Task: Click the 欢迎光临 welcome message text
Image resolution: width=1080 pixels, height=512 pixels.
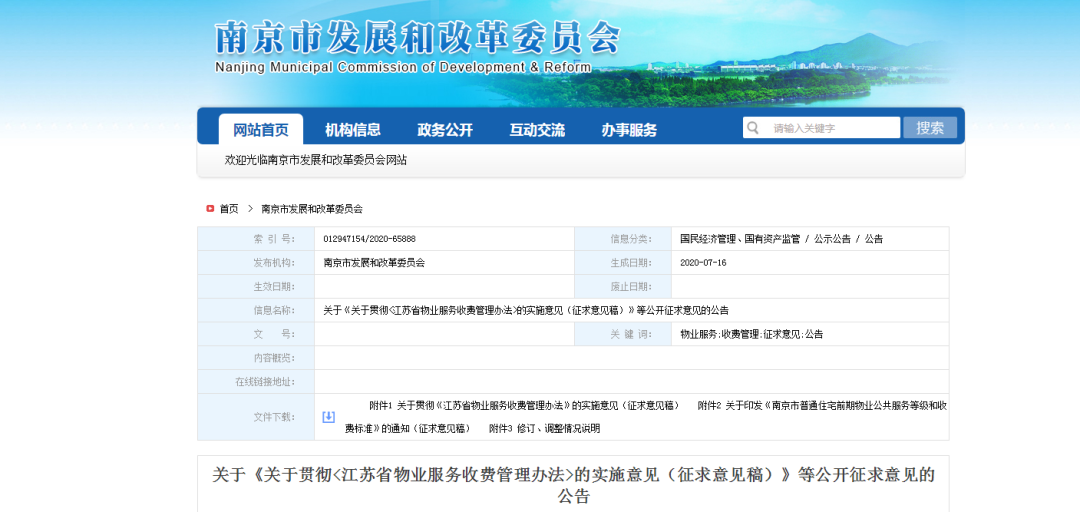Action: coord(316,160)
